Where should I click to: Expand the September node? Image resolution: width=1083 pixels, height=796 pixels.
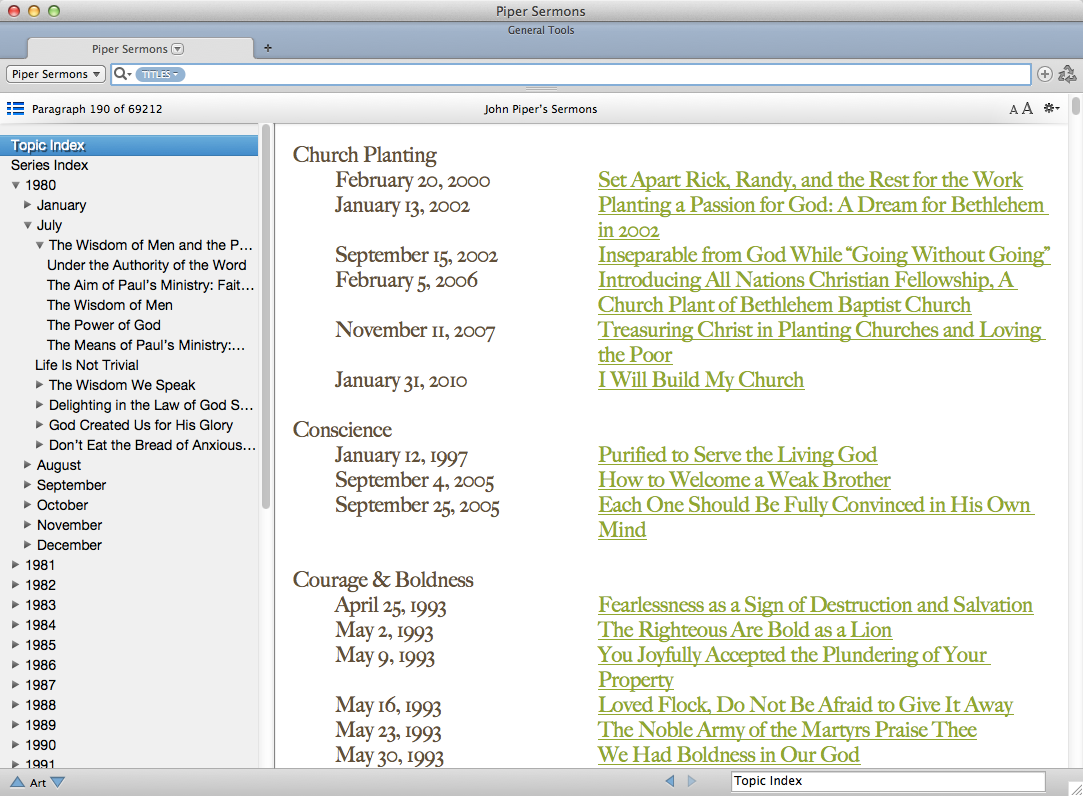coord(28,484)
